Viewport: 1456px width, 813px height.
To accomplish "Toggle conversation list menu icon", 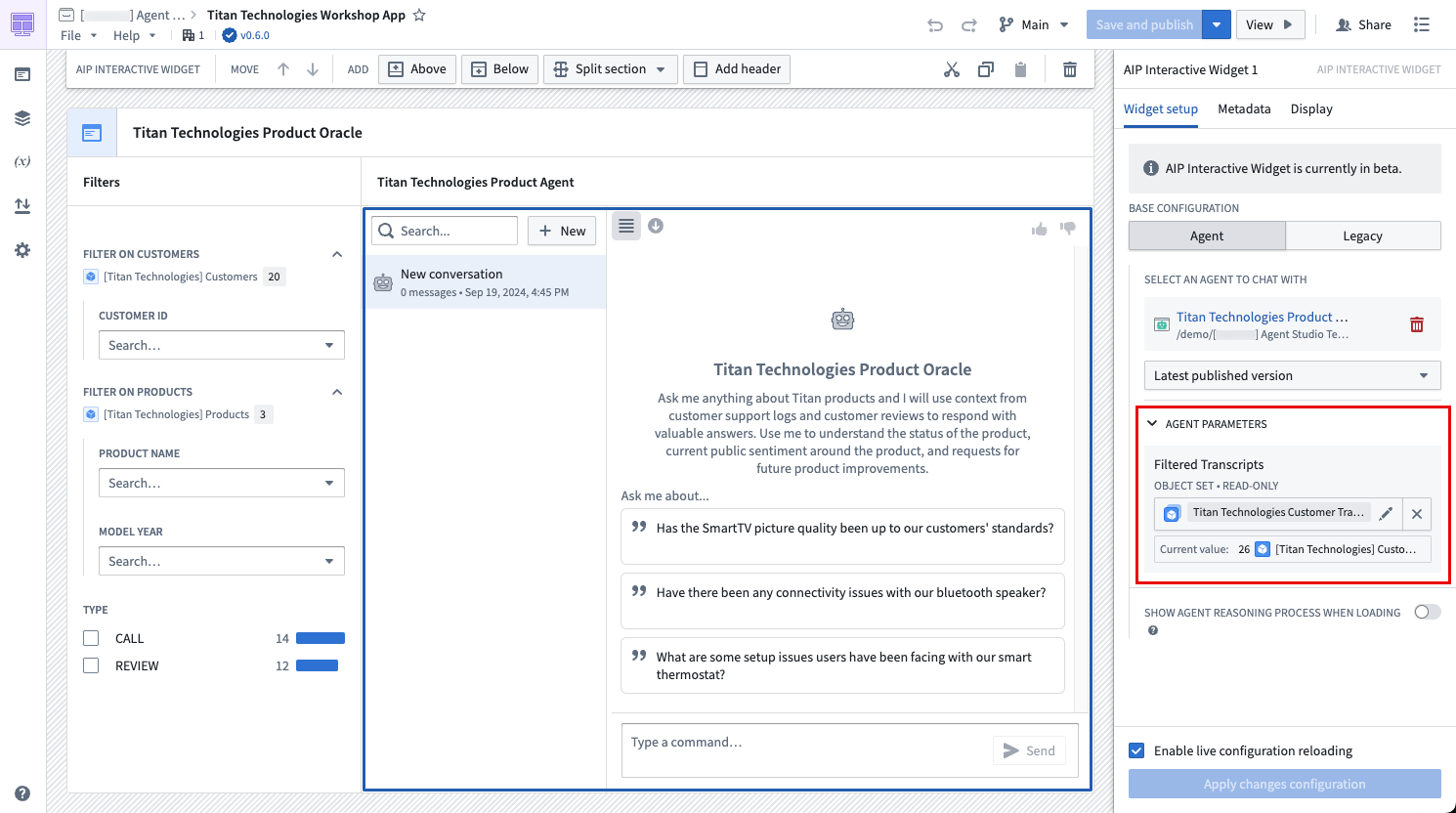I will (x=626, y=226).
